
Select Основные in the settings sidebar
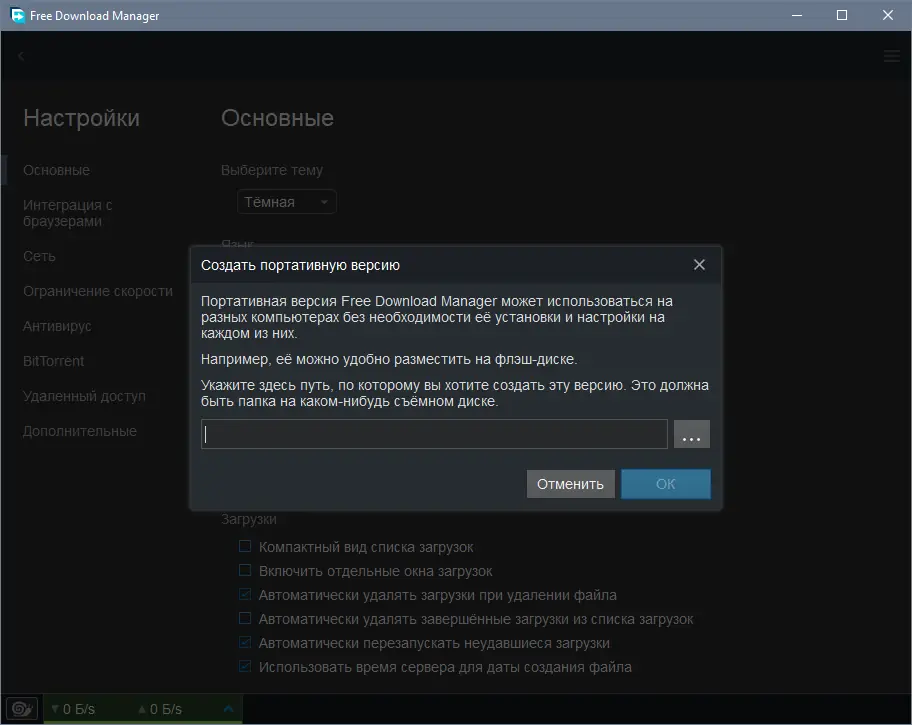point(56,170)
